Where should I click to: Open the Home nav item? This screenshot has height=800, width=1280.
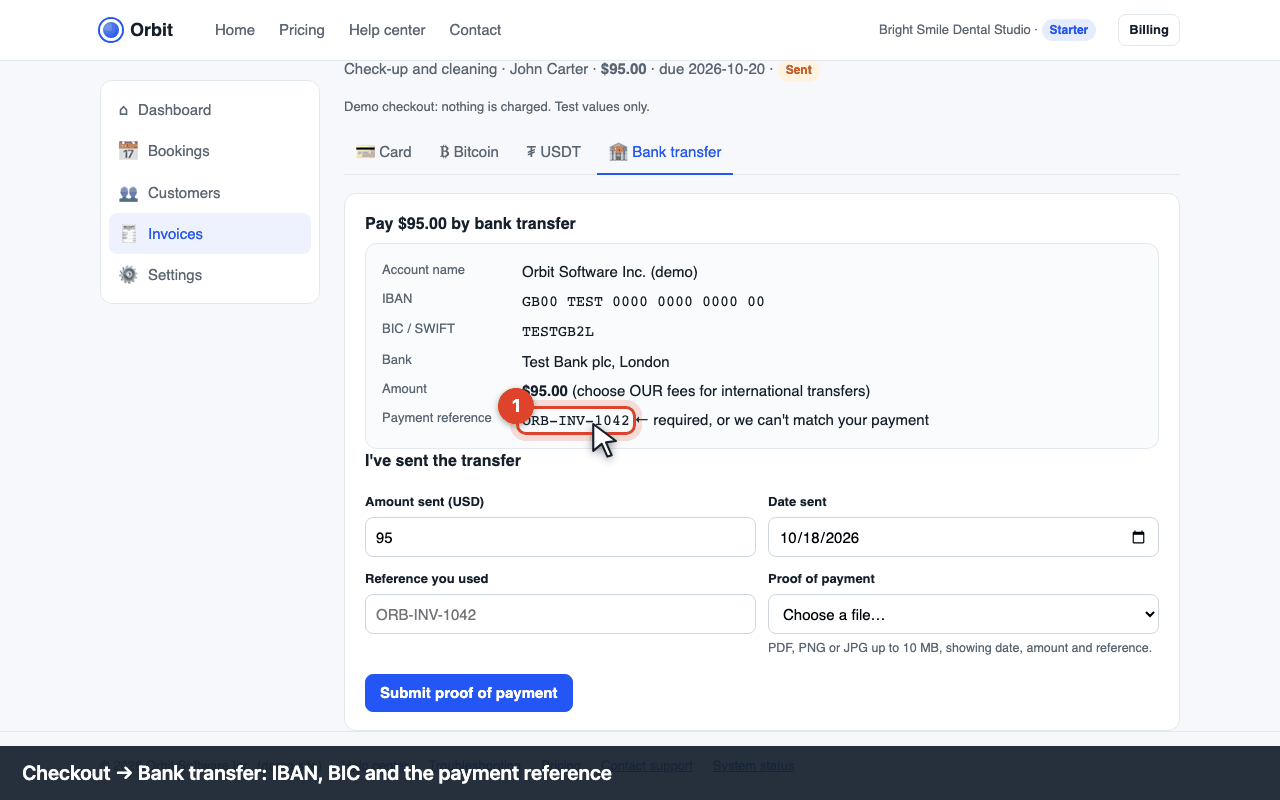[x=235, y=30]
